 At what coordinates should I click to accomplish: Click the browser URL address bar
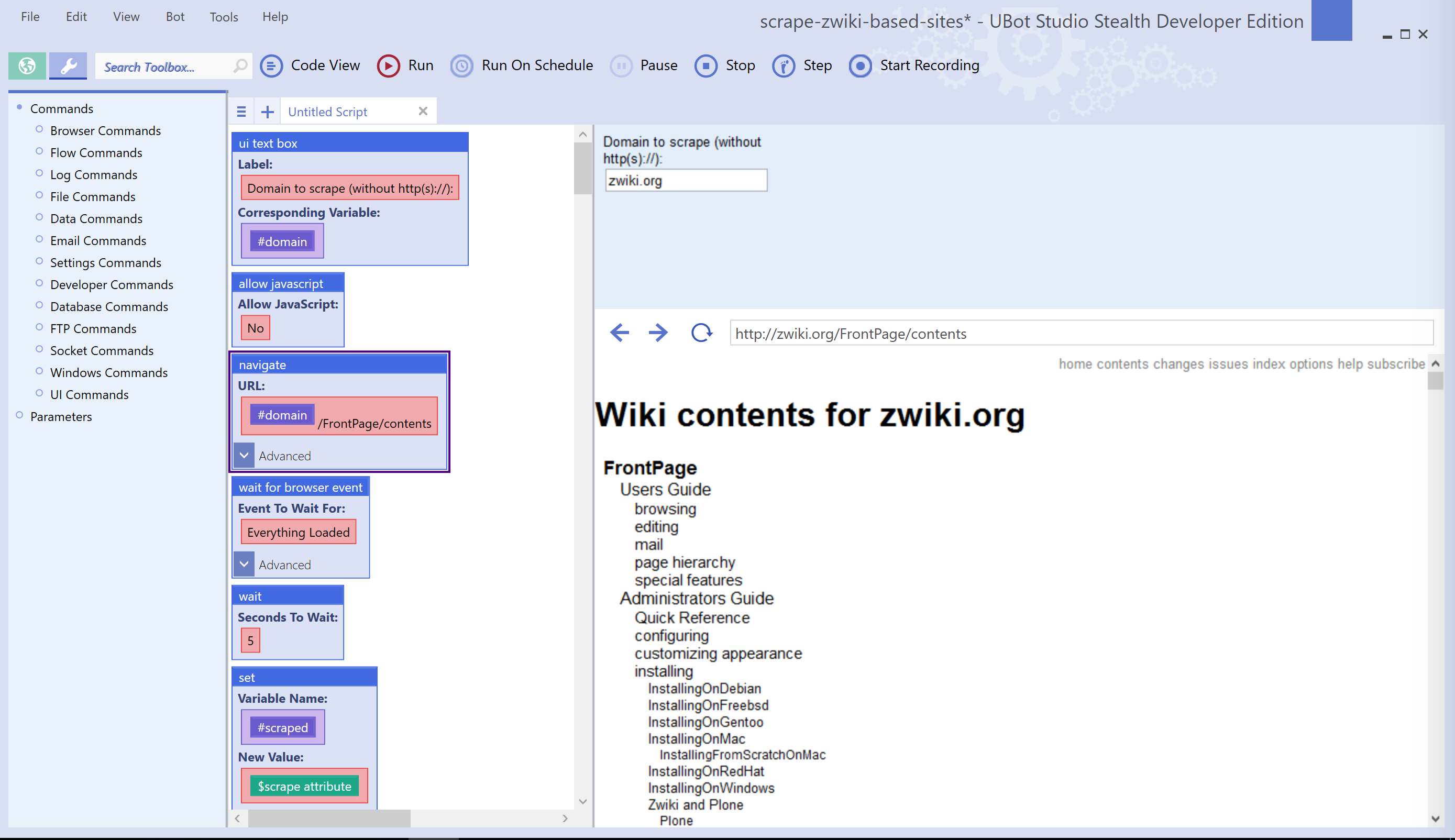pyautogui.click(x=1081, y=334)
